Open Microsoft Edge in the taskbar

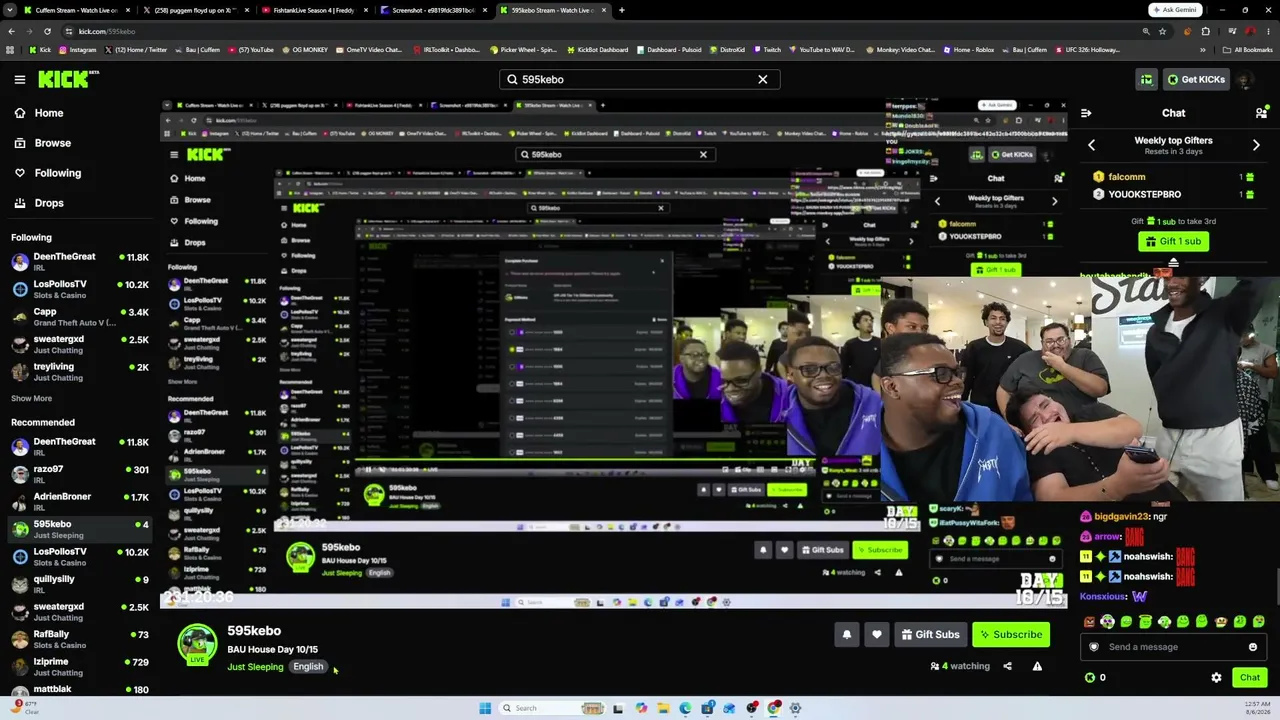685,708
